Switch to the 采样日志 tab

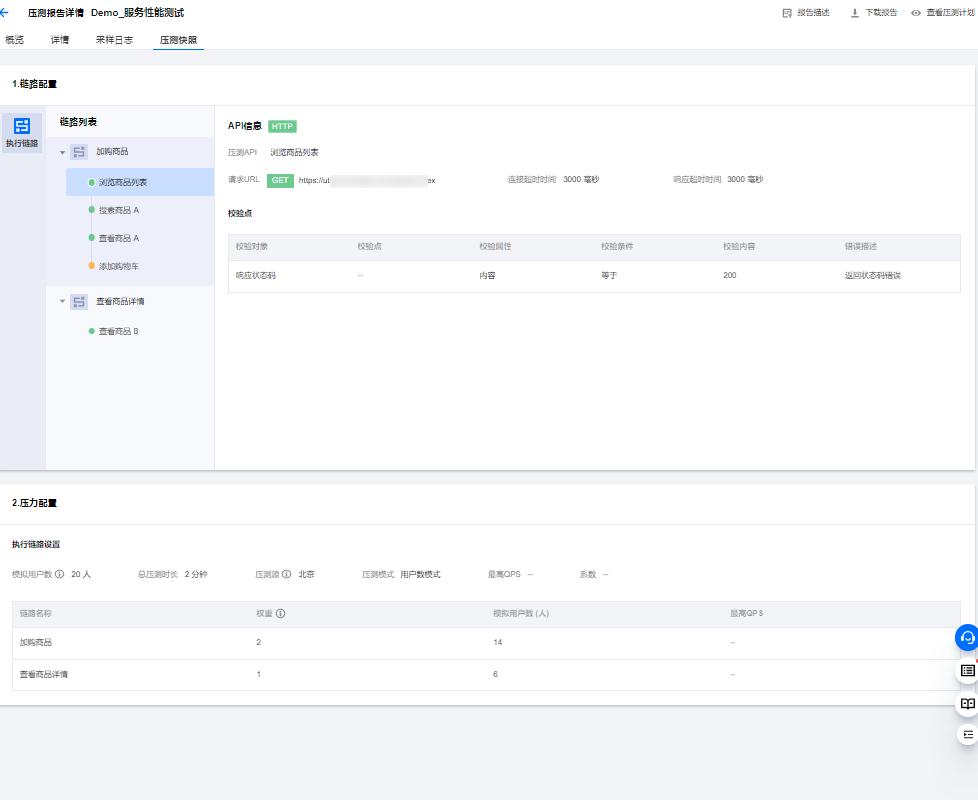point(114,40)
